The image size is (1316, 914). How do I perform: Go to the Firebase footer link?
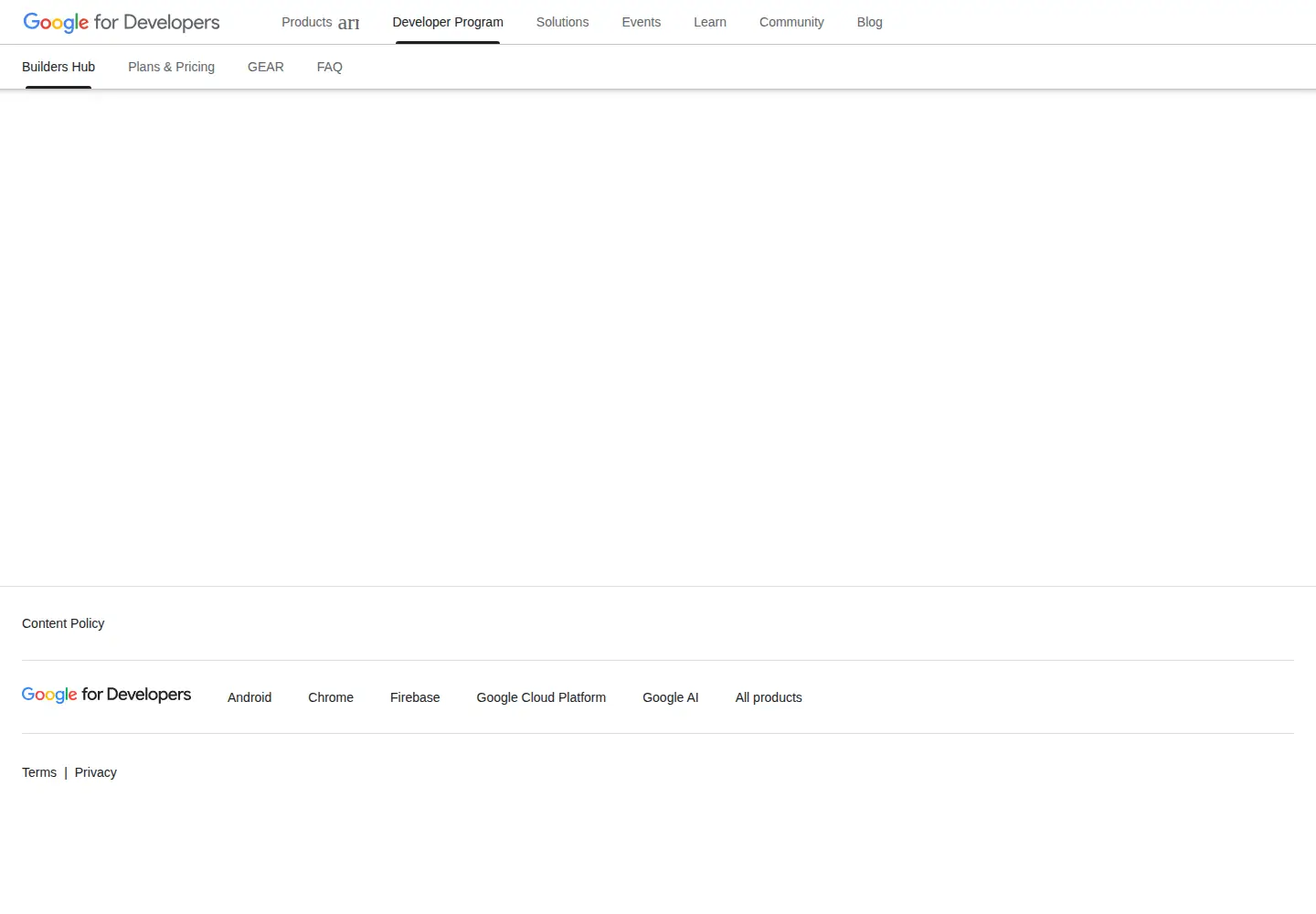pos(415,697)
